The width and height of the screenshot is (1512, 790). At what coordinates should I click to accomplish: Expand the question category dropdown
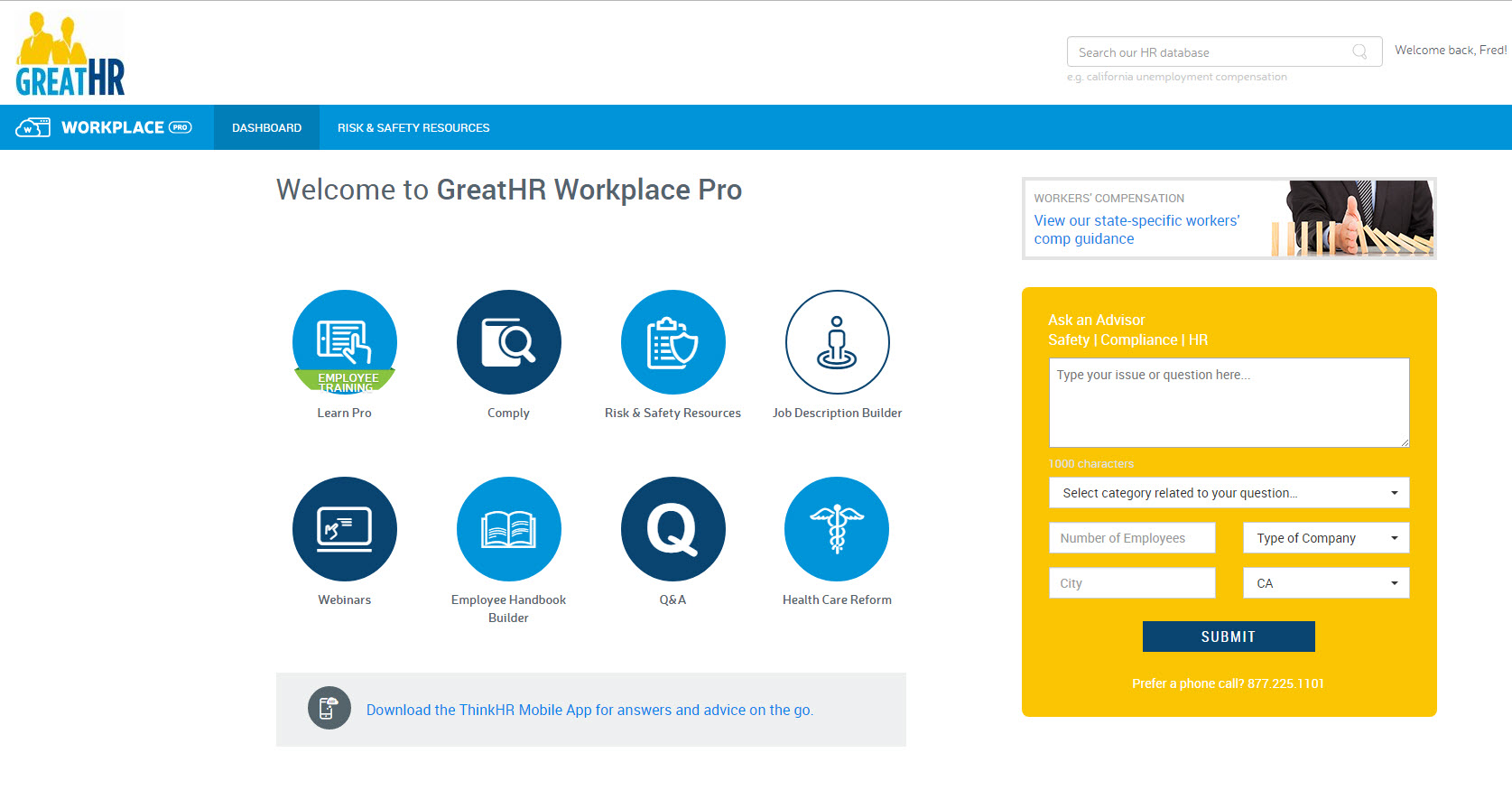(1229, 493)
